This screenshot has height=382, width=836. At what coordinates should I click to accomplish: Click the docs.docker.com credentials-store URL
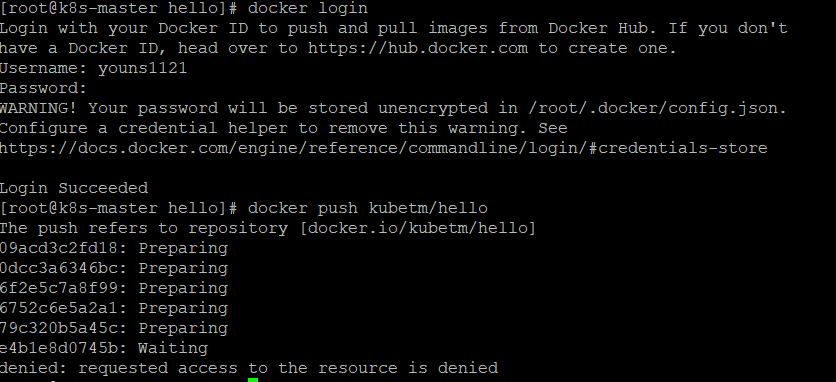coord(383,148)
